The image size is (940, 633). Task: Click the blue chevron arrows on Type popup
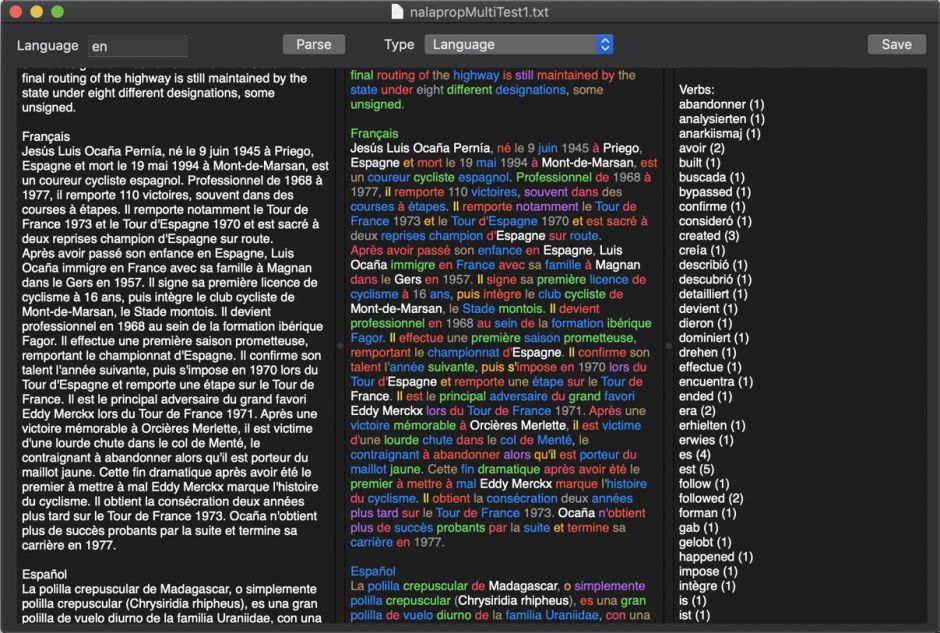pos(604,44)
